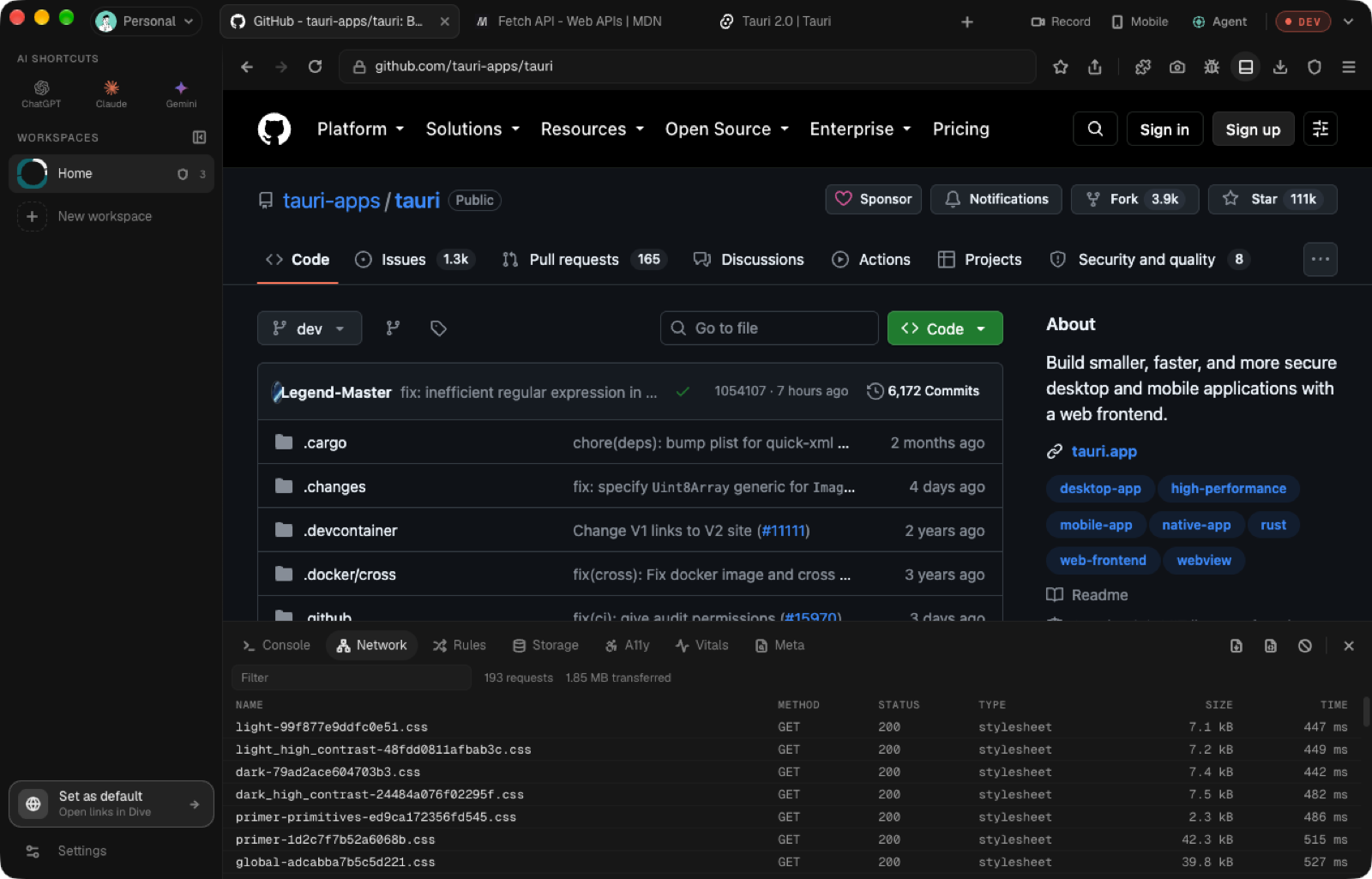Sponsor the tauri repository
Viewport: 1372px width, 879px height.
874,199
